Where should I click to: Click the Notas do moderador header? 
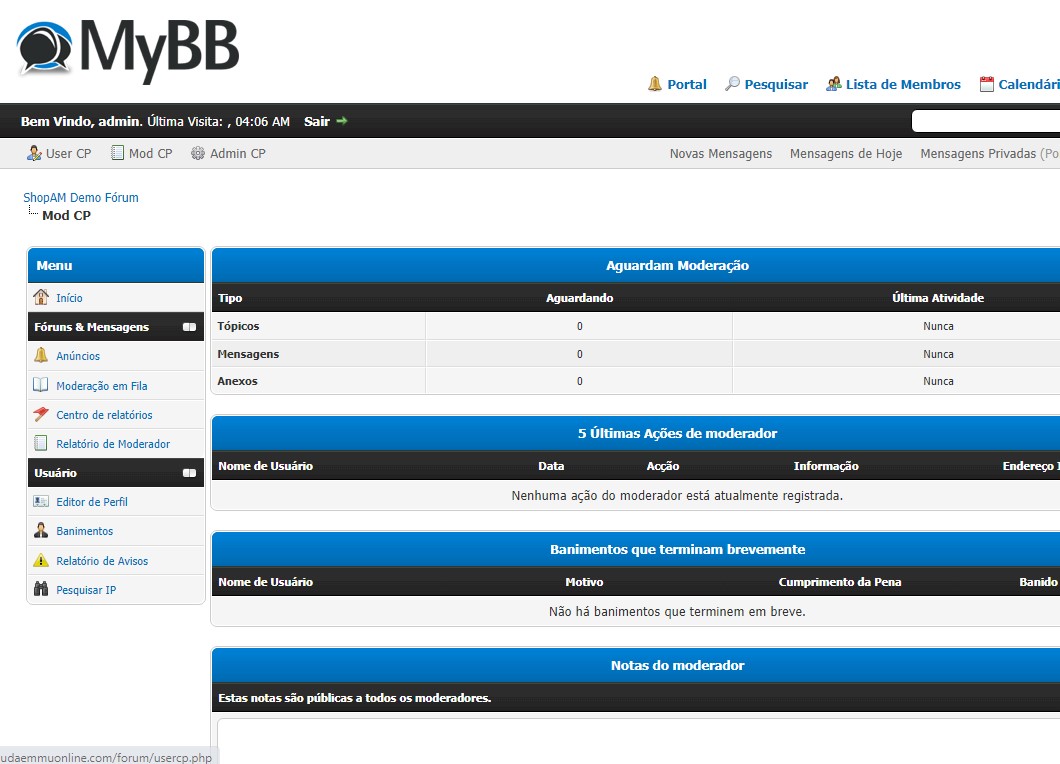point(677,666)
